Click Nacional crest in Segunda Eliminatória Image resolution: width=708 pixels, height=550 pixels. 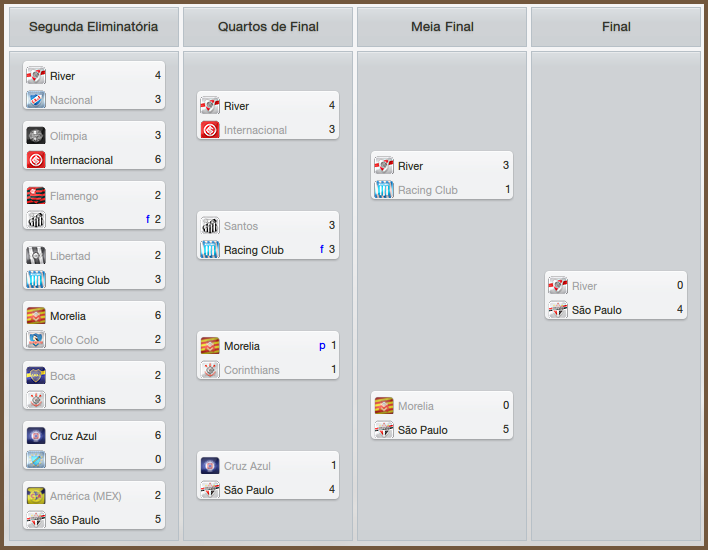point(36,100)
